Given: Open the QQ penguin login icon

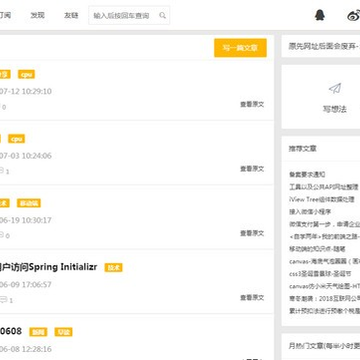Looking at the screenshot, I should 320,15.
